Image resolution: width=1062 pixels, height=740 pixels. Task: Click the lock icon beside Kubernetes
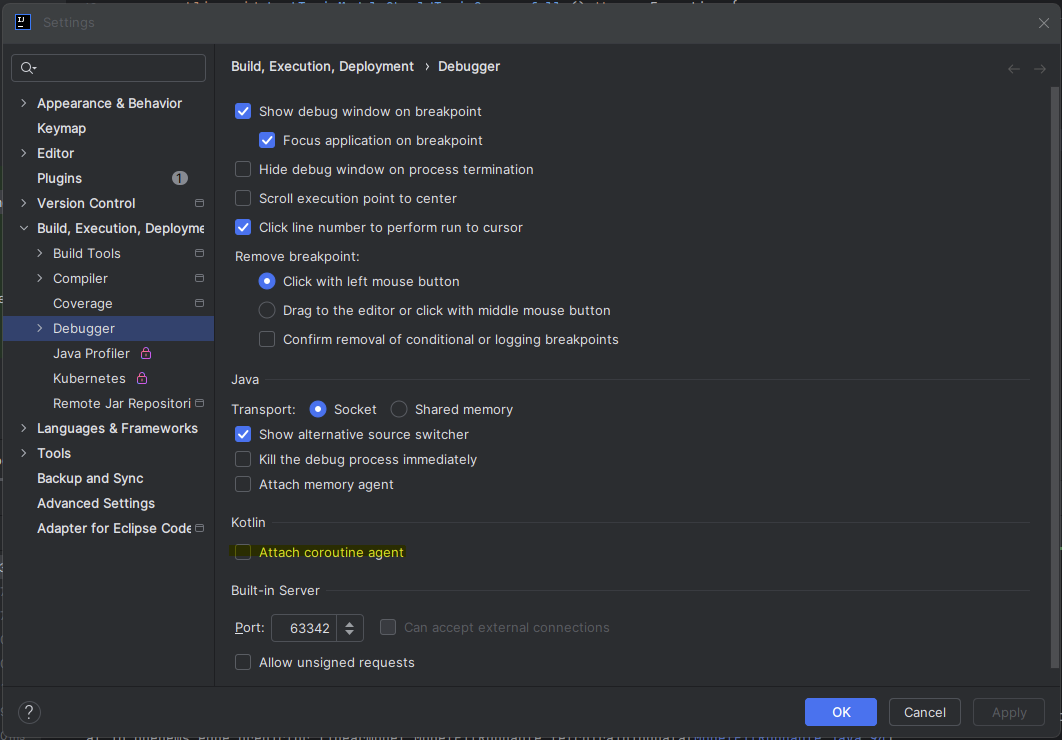click(x=142, y=378)
